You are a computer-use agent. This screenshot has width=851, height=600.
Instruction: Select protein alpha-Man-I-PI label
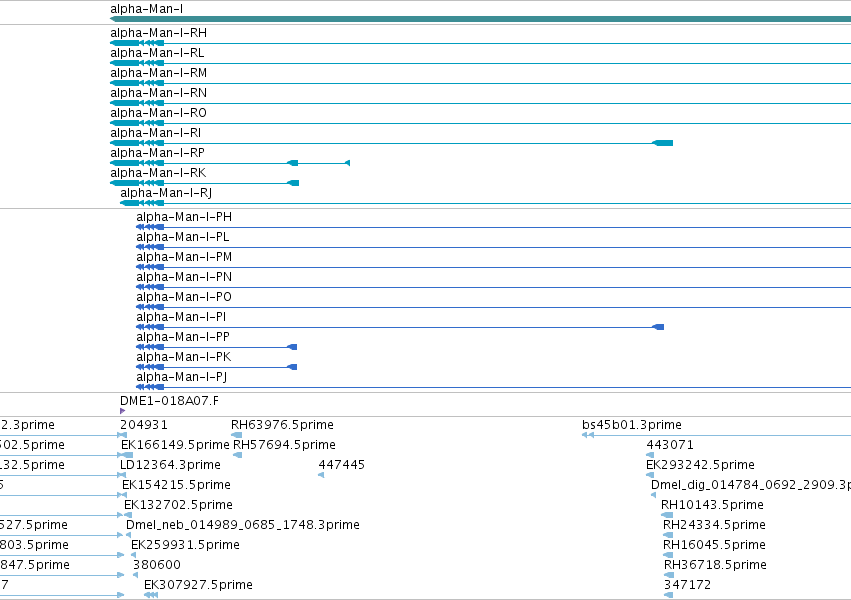point(181,317)
